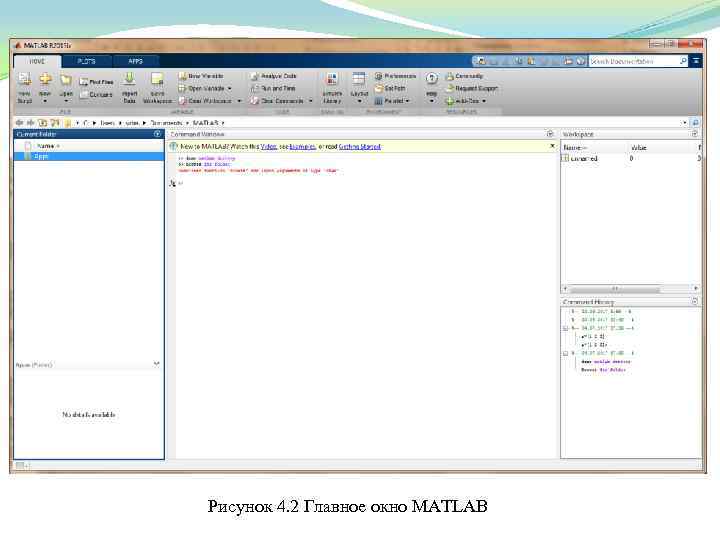Image resolution: width=720 pixels, height=540 pixels.
Task: Open the Layout dropdown
Action: [x=359, y=87]
